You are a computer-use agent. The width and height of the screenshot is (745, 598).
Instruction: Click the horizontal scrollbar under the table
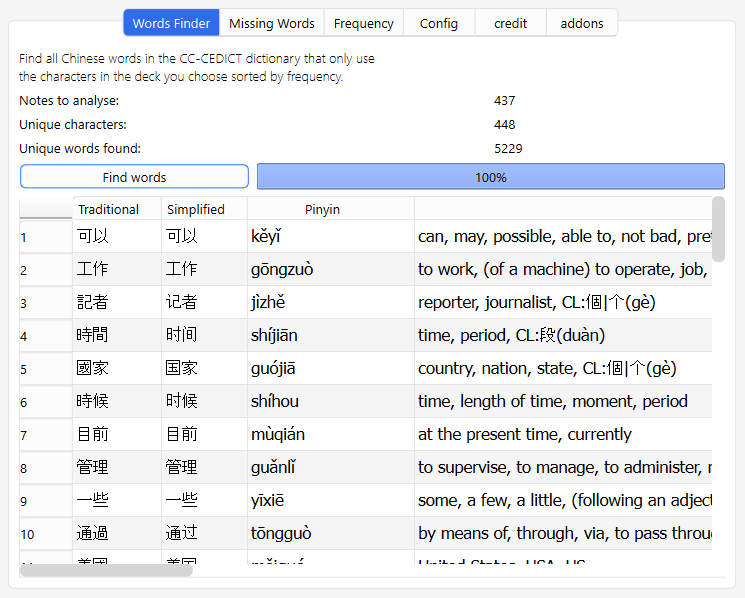106,570
